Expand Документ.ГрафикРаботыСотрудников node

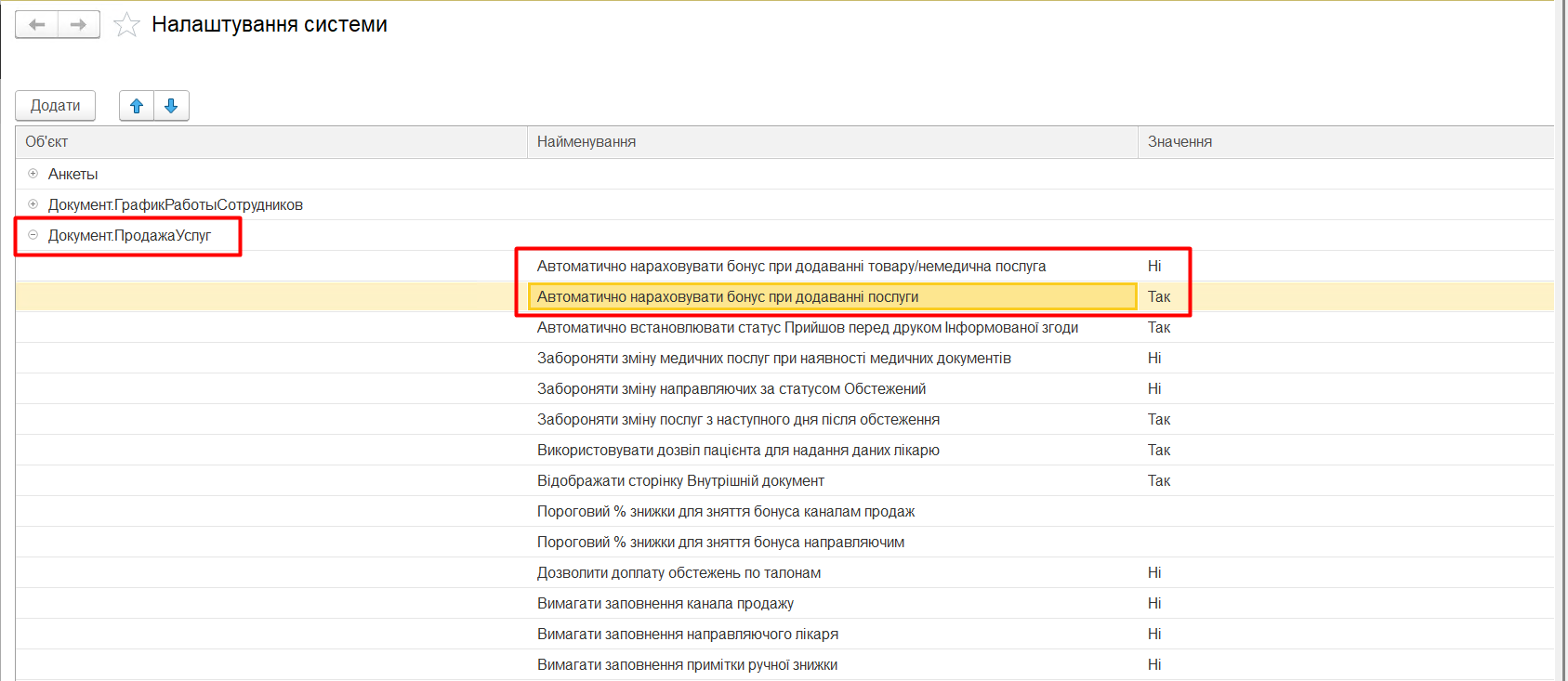click(x=33, y=204)
